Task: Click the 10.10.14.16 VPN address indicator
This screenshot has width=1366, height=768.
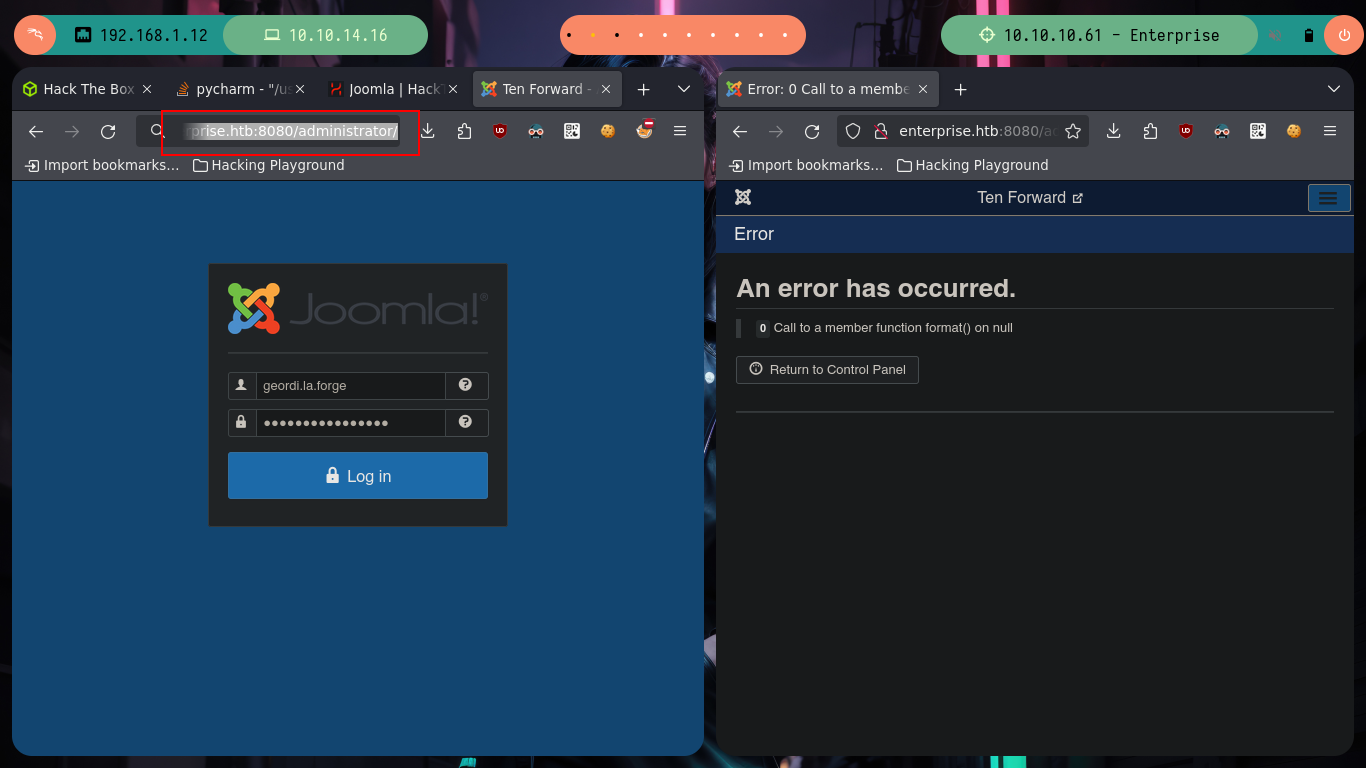Action: coord(325,35)
